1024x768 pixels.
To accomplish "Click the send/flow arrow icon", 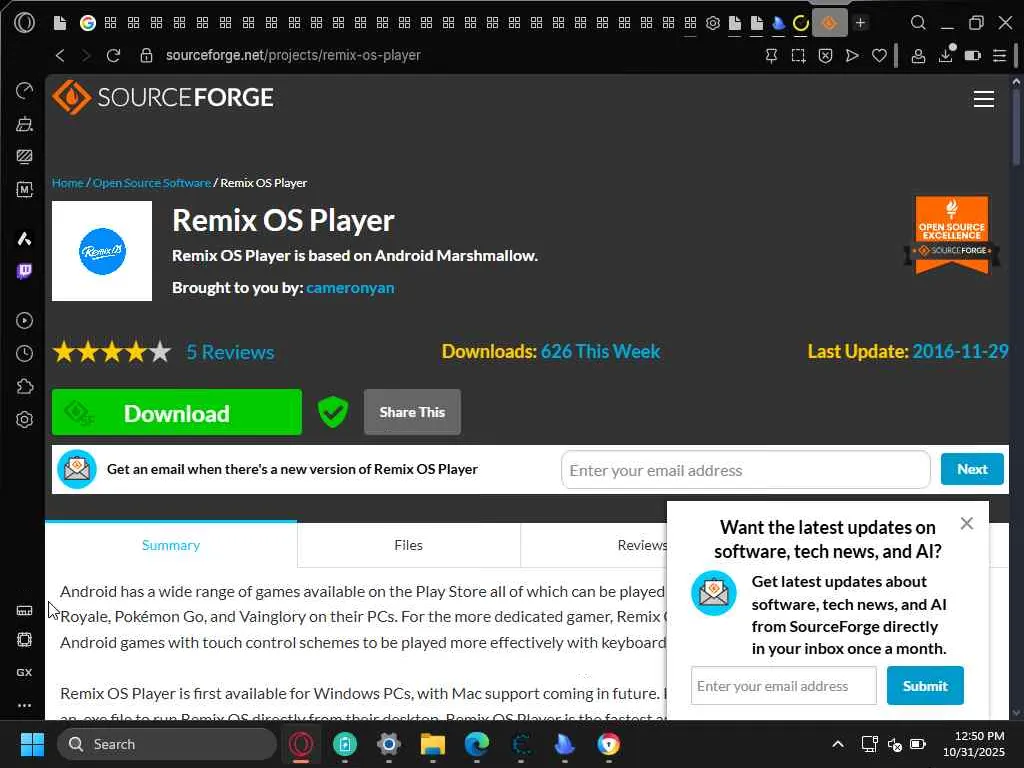I will point(852,56).
